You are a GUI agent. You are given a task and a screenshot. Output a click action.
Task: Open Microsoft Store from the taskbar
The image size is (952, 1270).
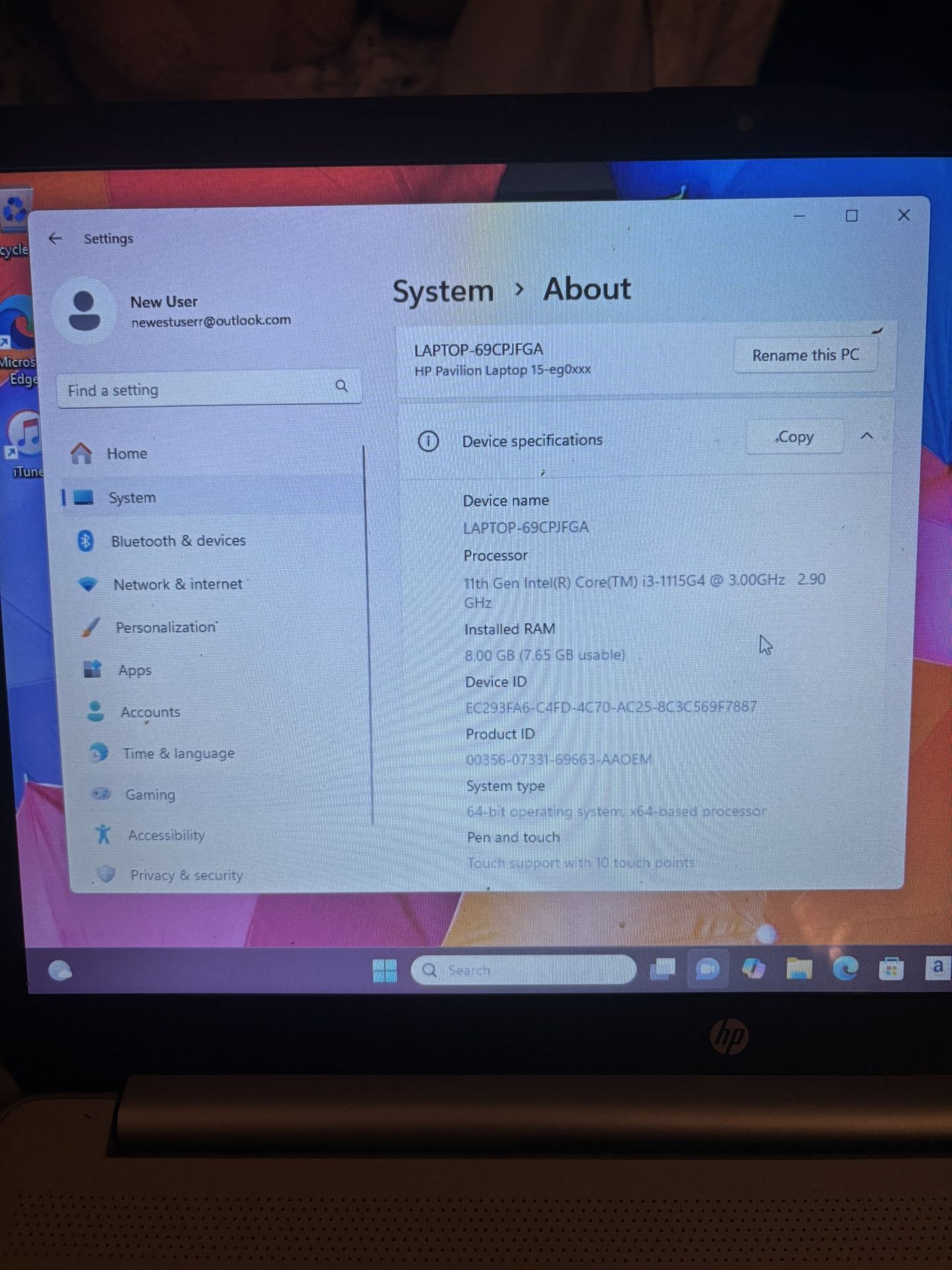pyautogui.click(x=891, y=969)
